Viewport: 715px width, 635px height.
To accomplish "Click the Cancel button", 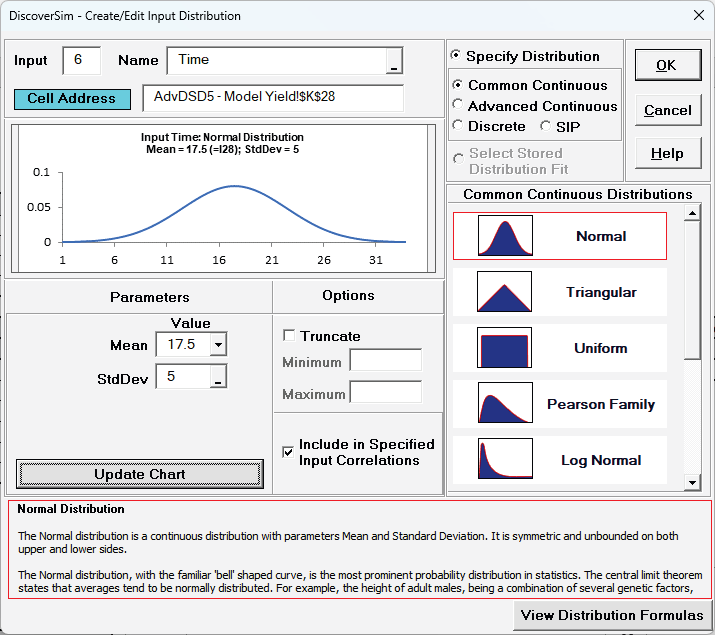I will tap(666, 110).
